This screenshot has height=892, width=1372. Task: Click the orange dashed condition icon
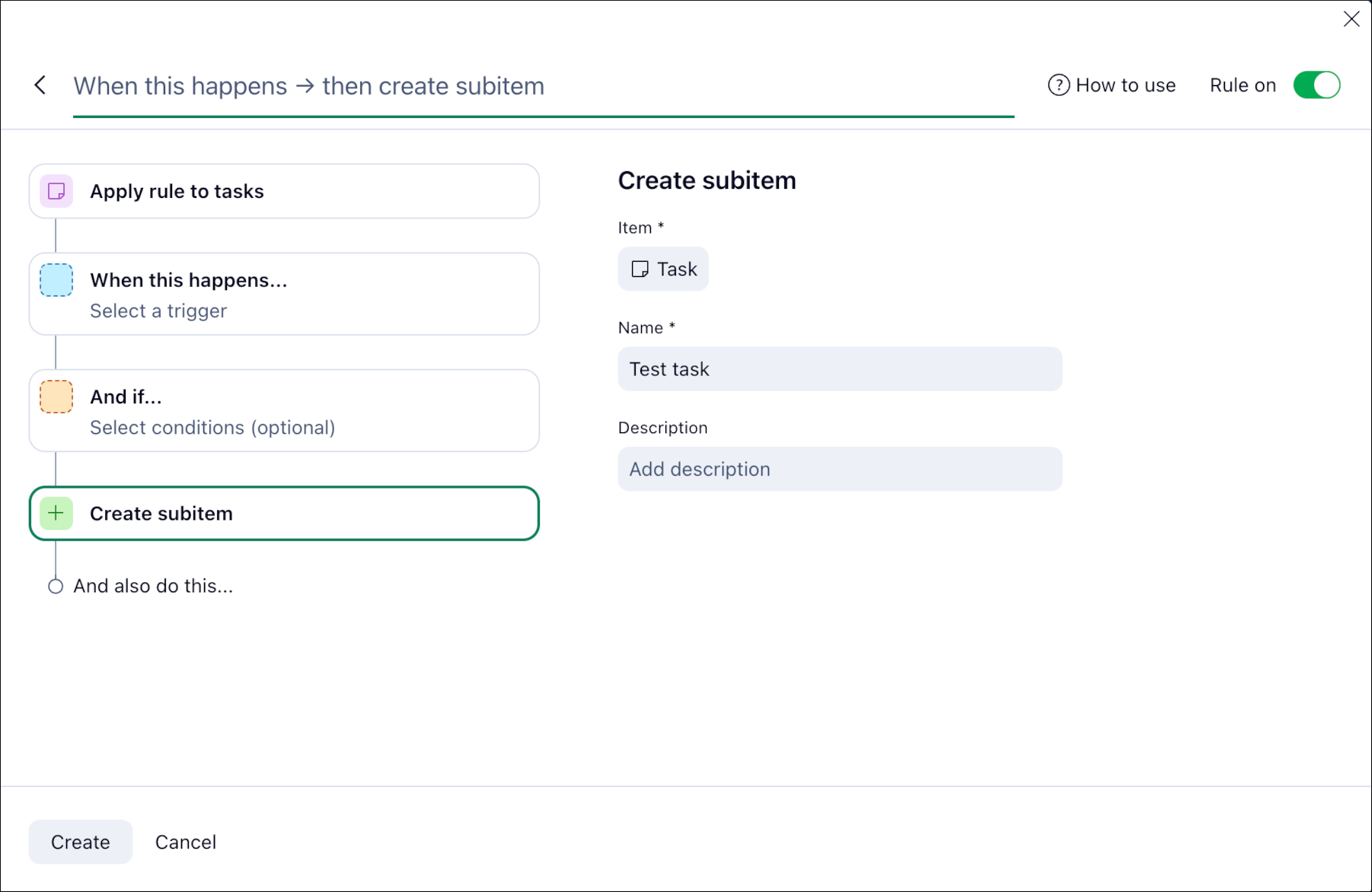pyautogui.click(x=56, y=397)
